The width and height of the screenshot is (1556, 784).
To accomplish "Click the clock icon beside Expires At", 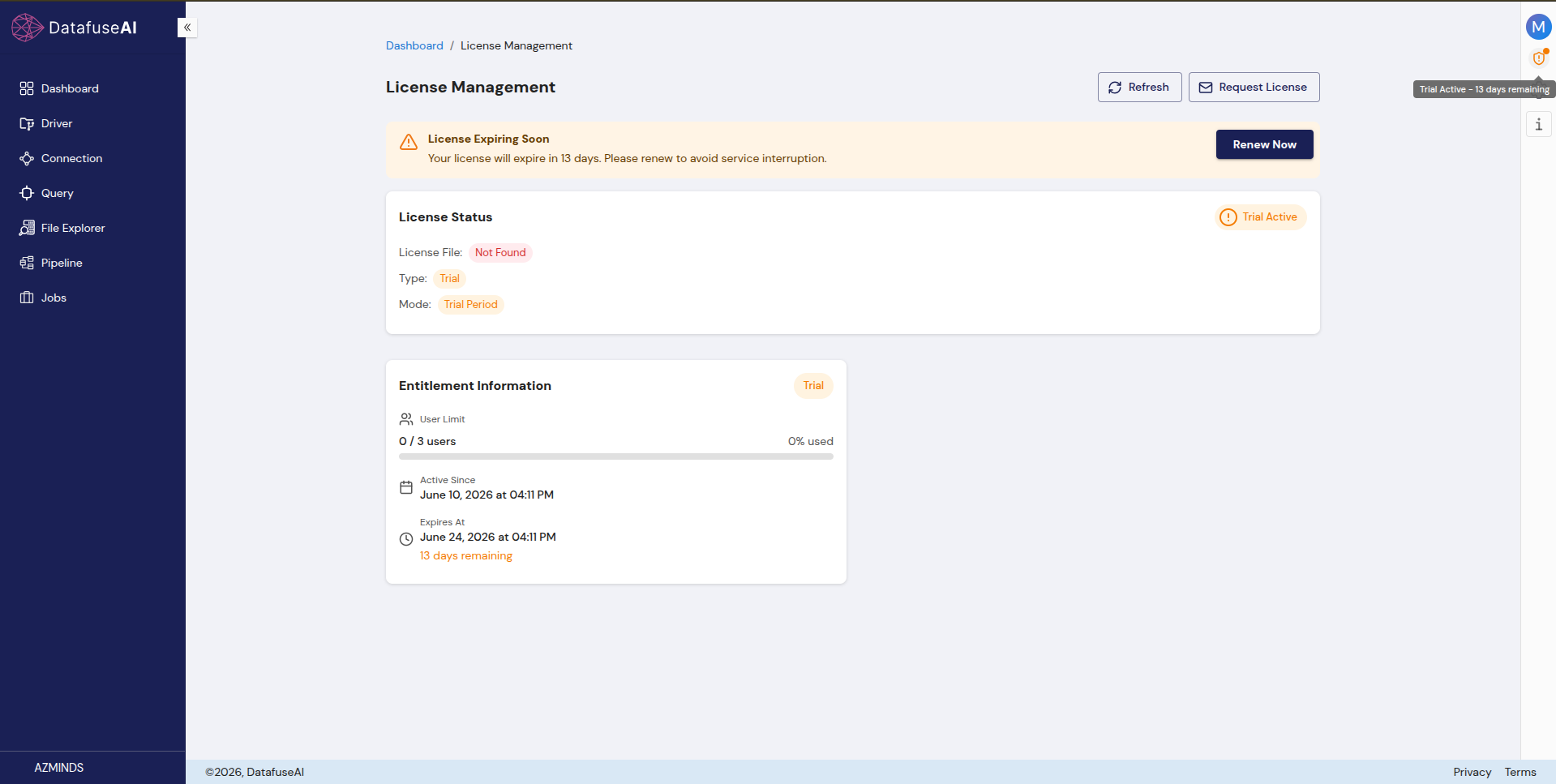I will coord(406,538).
